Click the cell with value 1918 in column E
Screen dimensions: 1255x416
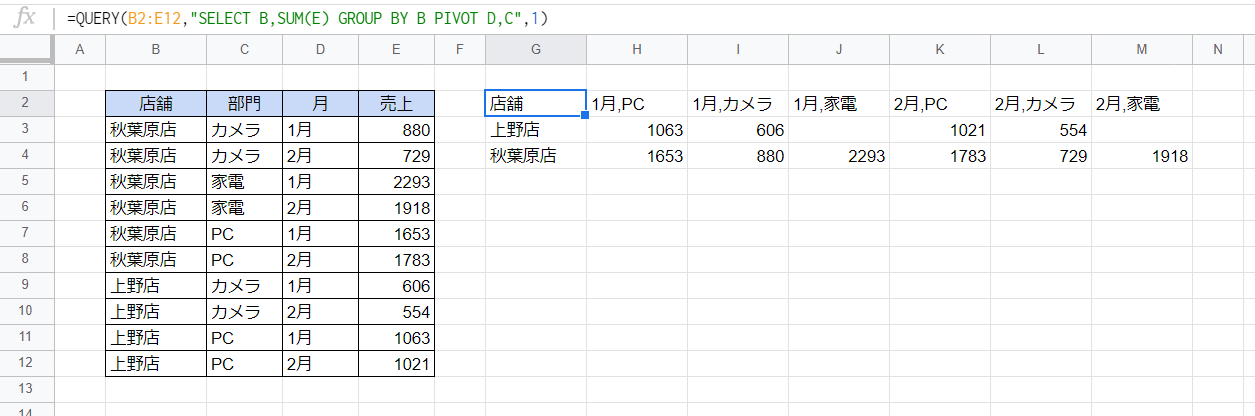tap(397, 207)
